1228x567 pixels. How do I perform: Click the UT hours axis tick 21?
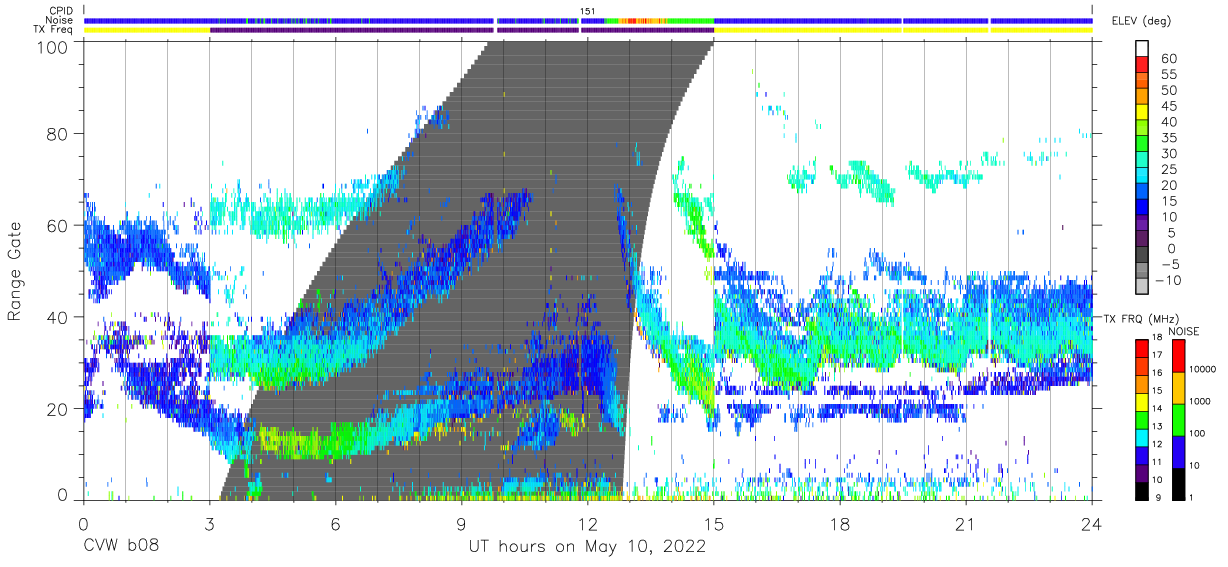click(965, 523)
